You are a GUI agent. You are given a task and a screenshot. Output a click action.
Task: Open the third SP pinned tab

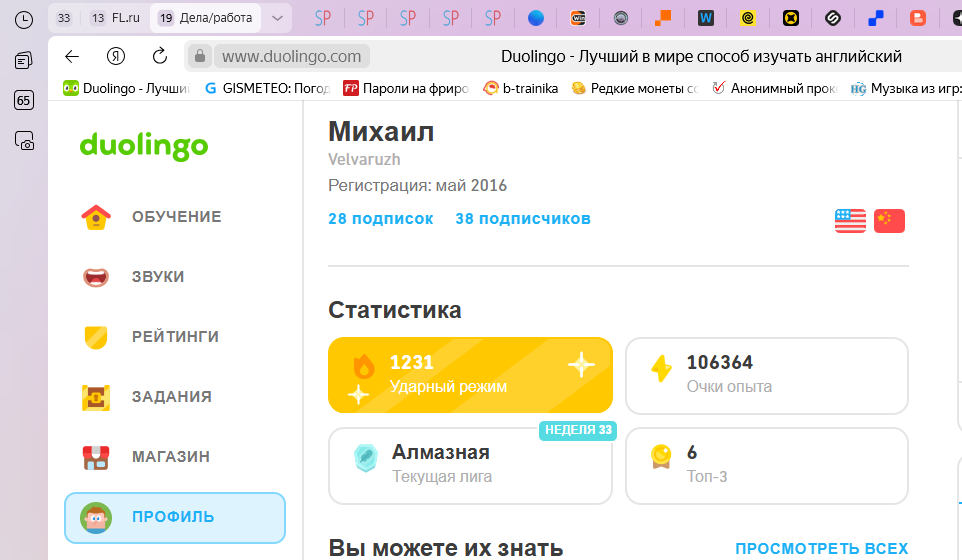pos(408,18)
